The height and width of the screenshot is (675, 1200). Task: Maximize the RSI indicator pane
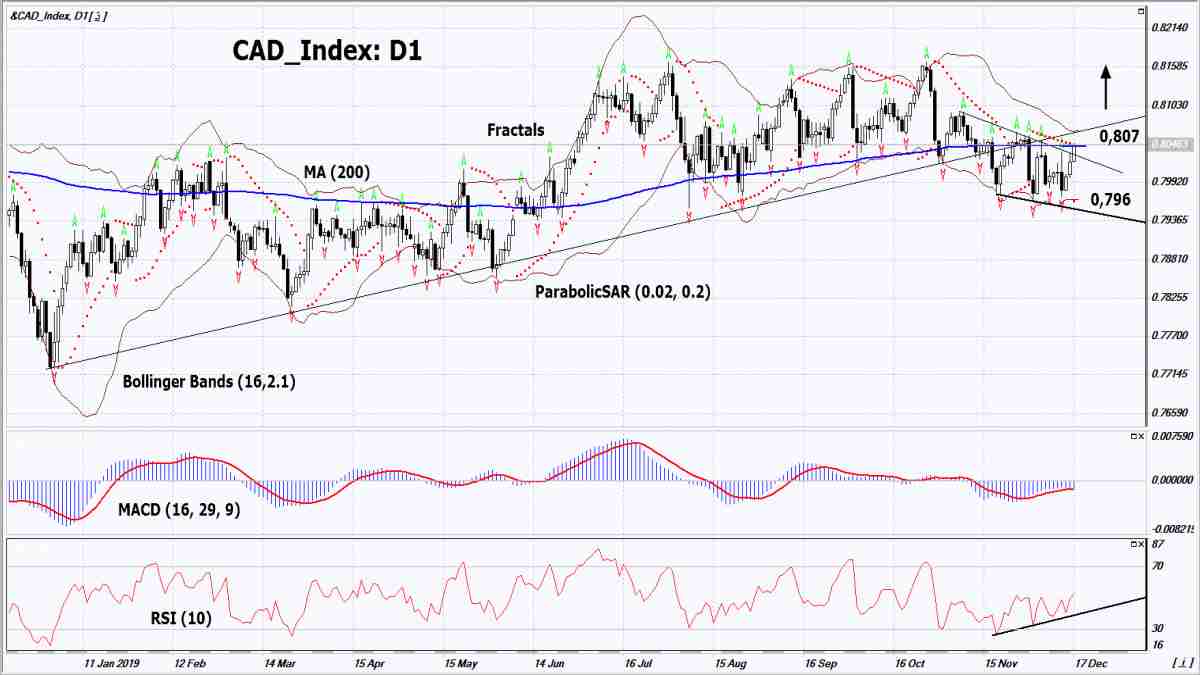click(1134, 544)
